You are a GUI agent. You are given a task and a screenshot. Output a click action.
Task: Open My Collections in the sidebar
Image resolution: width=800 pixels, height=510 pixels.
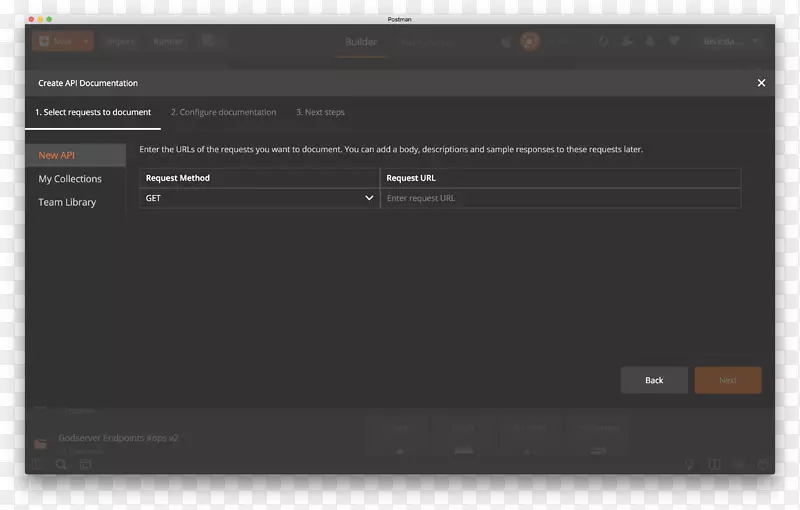pos(70,179)
